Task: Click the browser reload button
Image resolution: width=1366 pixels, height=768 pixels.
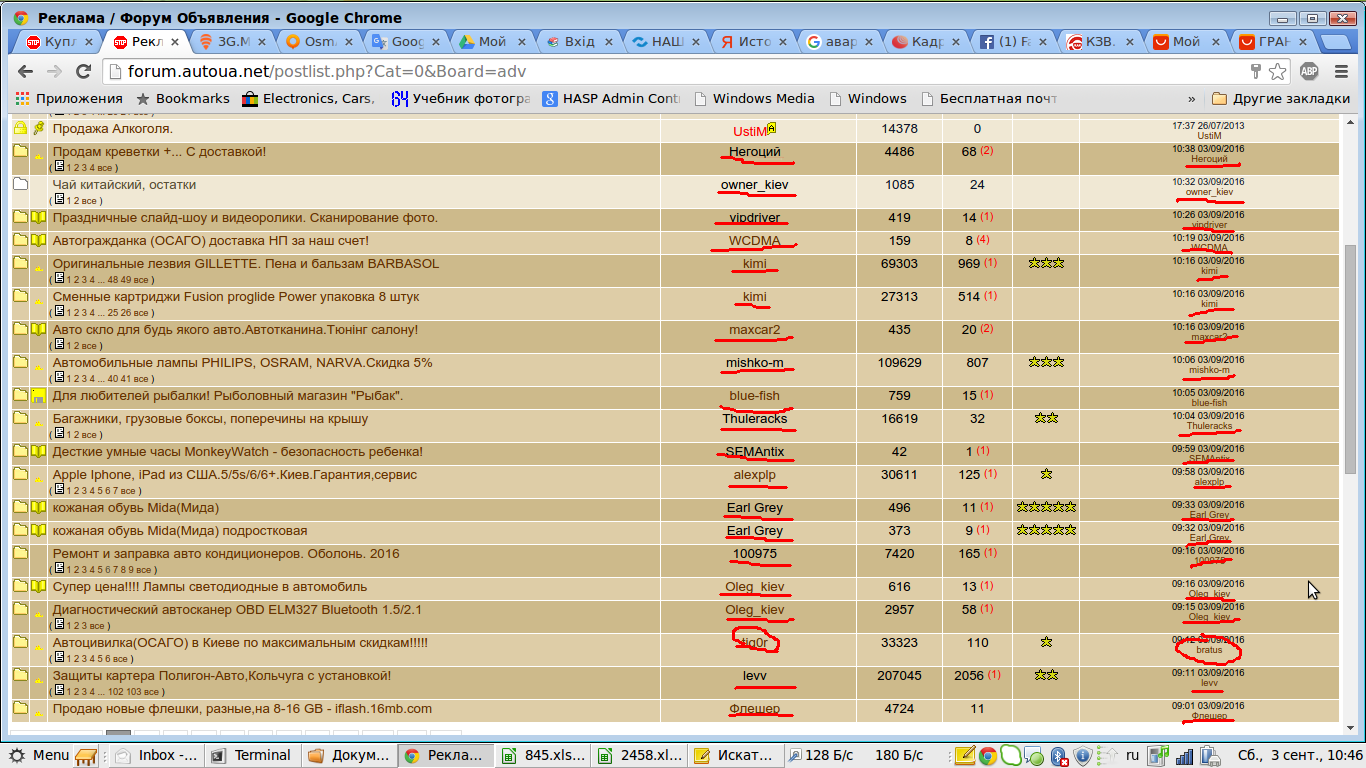Action: [84, 71]
